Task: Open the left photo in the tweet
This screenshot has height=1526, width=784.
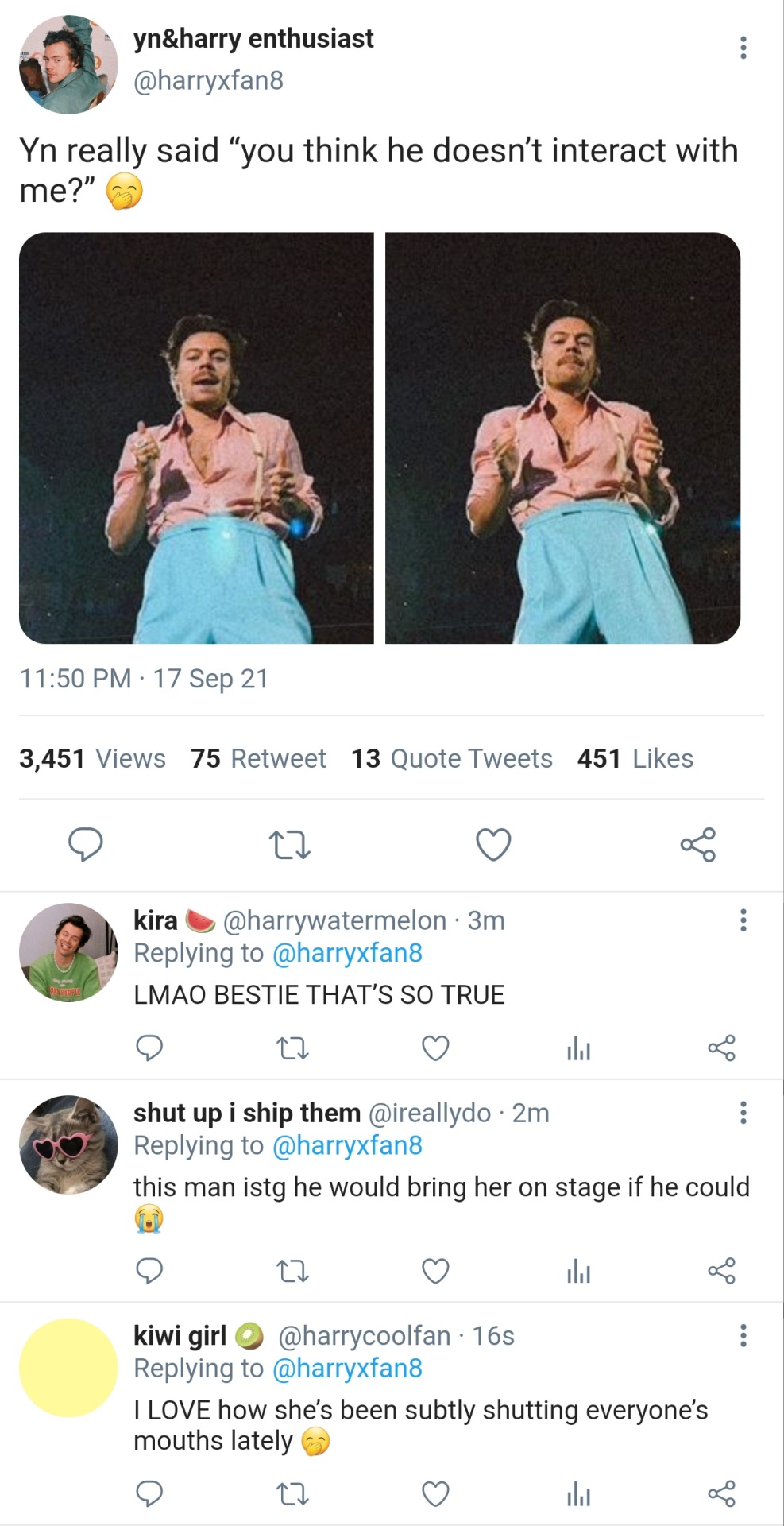Action: click(196, 438)
